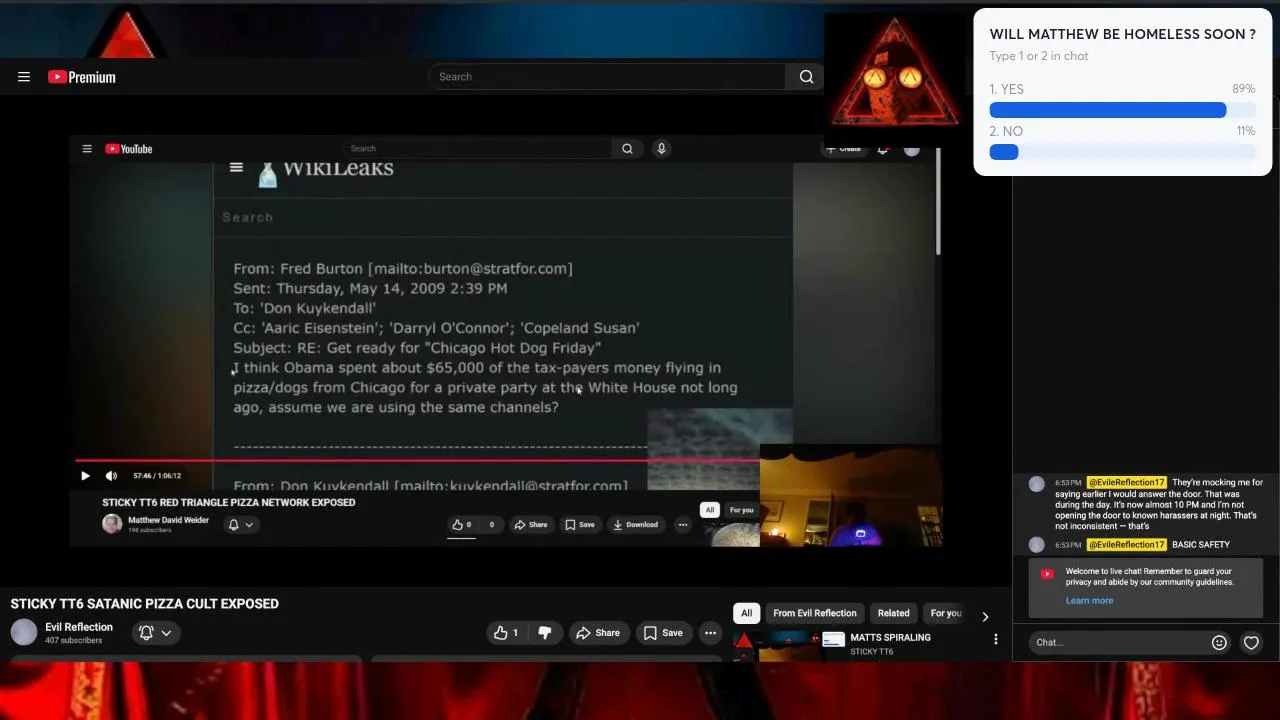Go to YouTube Premium home logo
This screenshot has height=720, width=1280.
tap(82, 77)
